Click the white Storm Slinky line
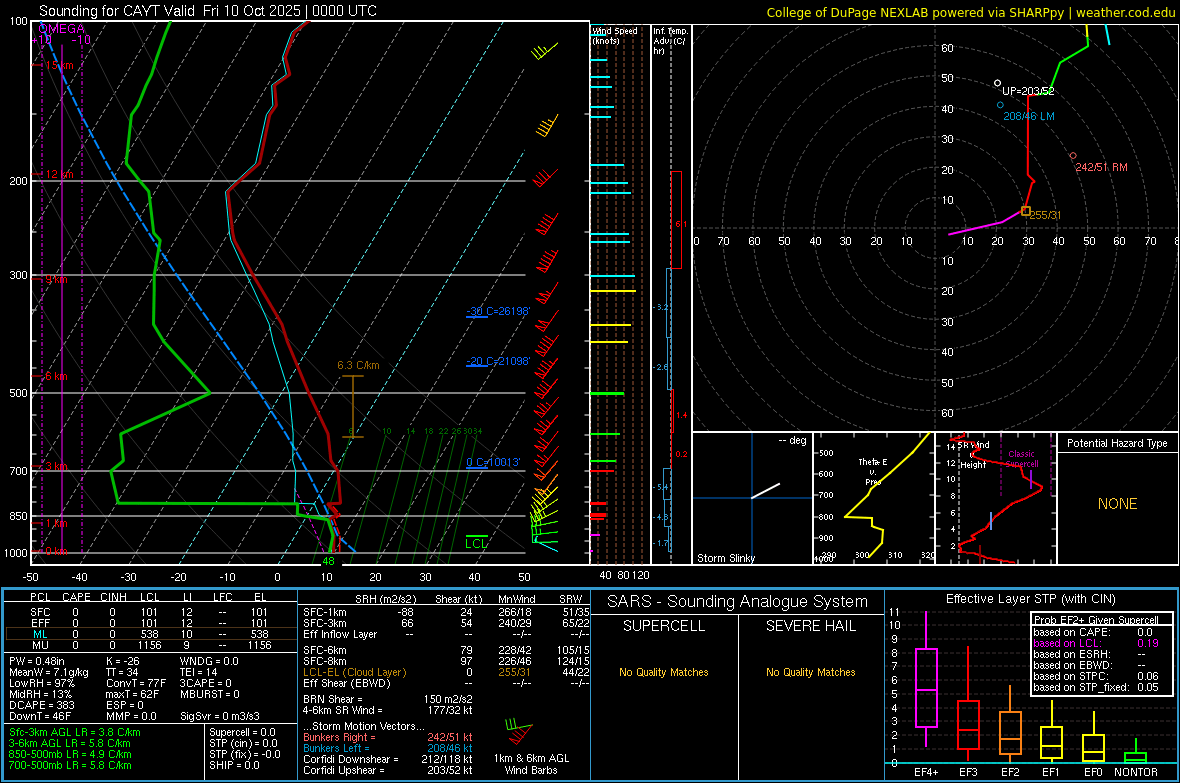 click(x=765, y=491)
